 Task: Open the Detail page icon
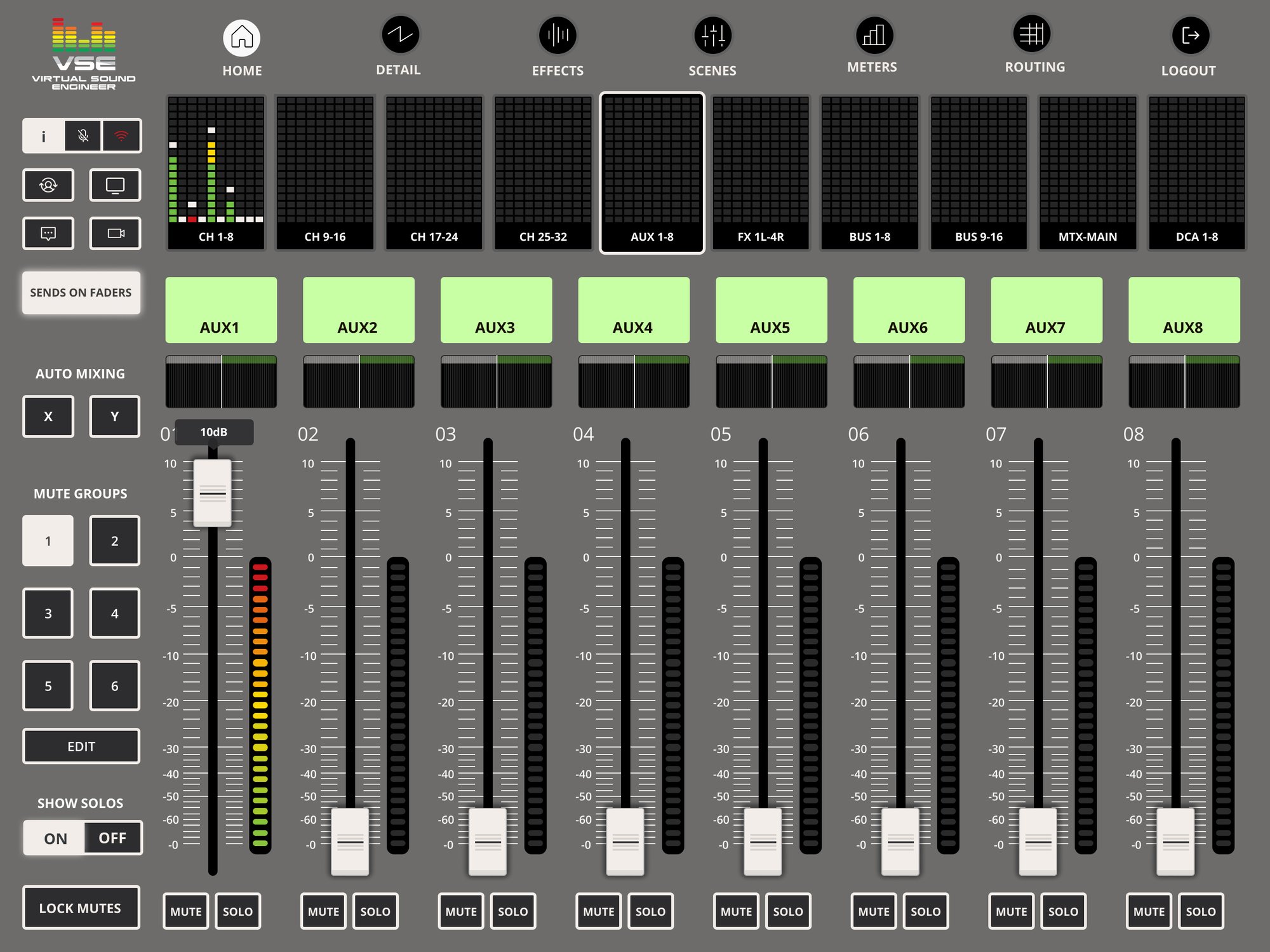point(399,35)
